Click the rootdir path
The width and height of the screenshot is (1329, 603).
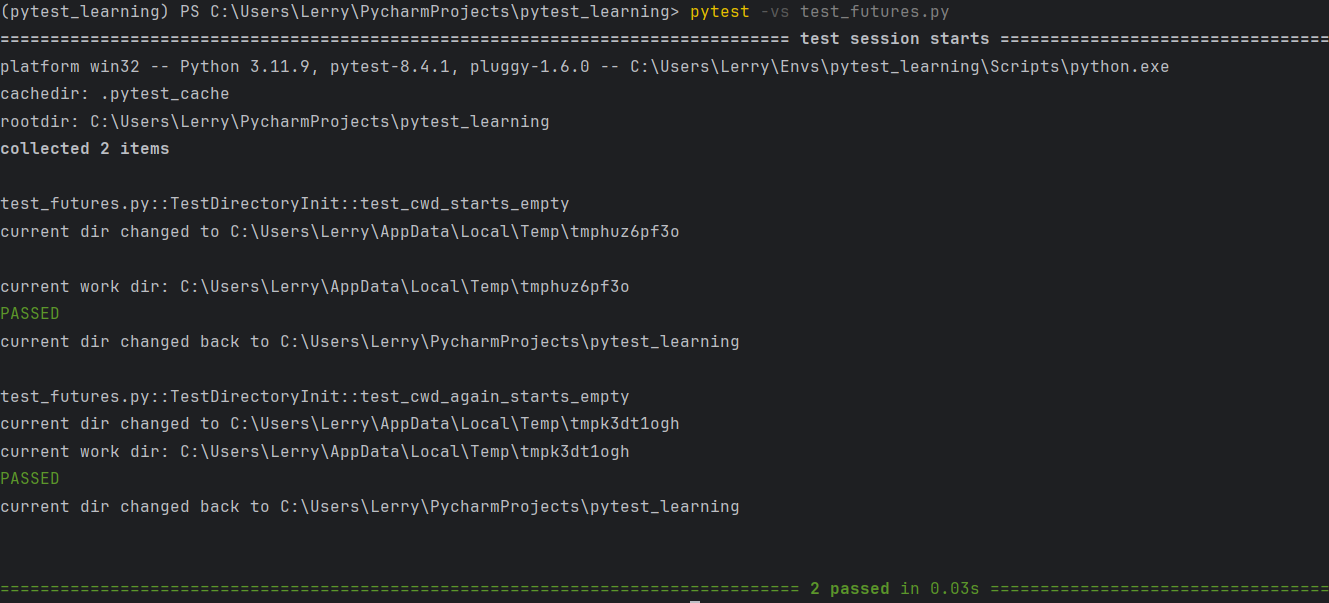tap(319, 122)
